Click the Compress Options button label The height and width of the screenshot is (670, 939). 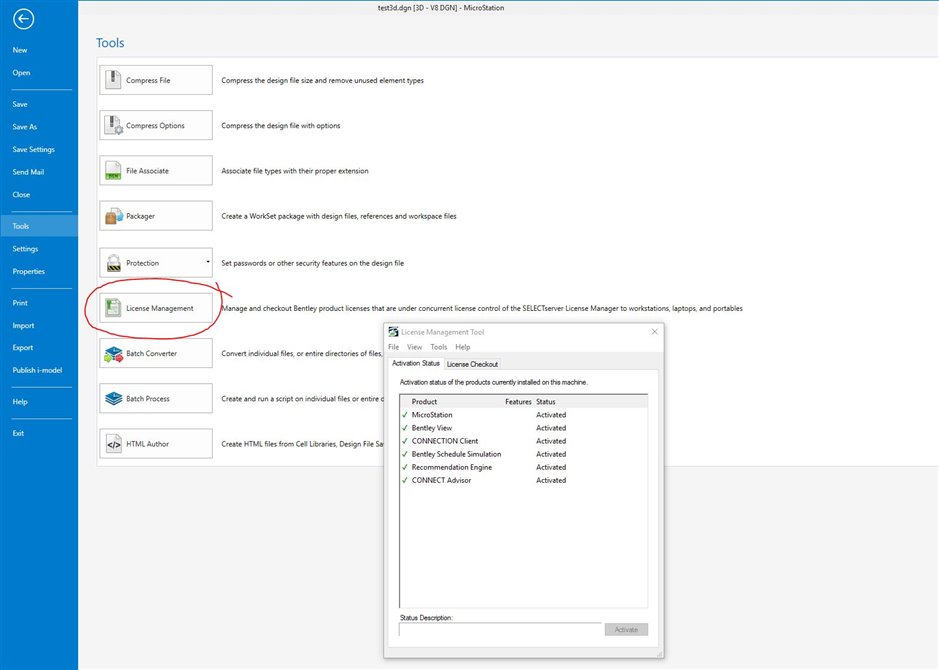pyautogui.click(x=155, y=126)
